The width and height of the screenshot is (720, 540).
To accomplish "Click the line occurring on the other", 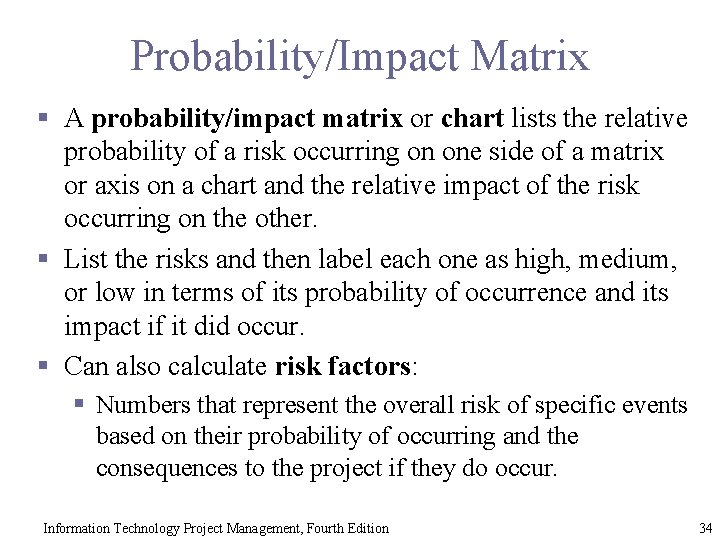I will coord(191,219).
